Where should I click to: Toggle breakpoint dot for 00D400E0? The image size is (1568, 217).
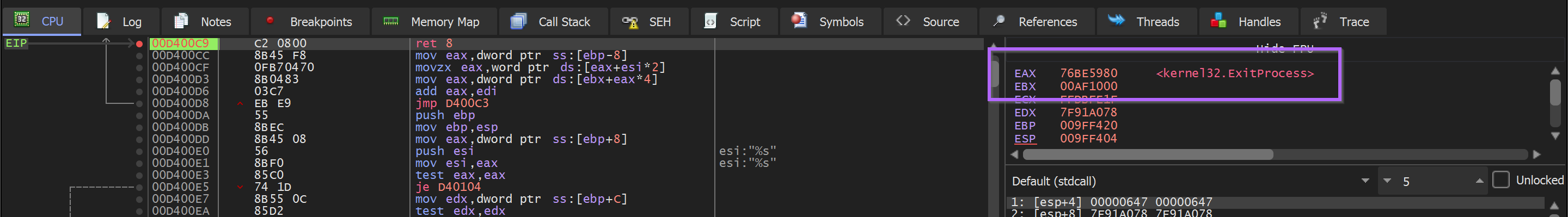point(139,151)
